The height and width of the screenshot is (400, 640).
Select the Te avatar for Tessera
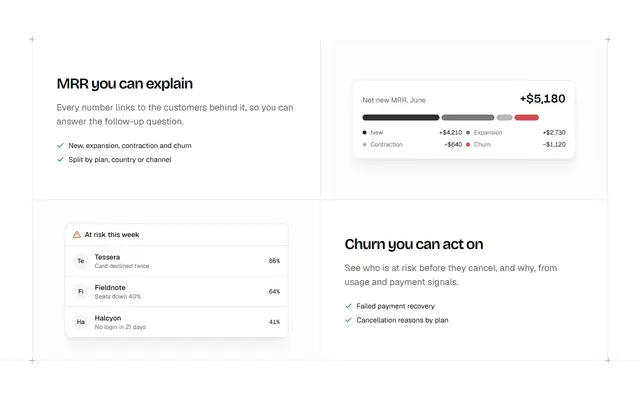[x=81, y=261]
